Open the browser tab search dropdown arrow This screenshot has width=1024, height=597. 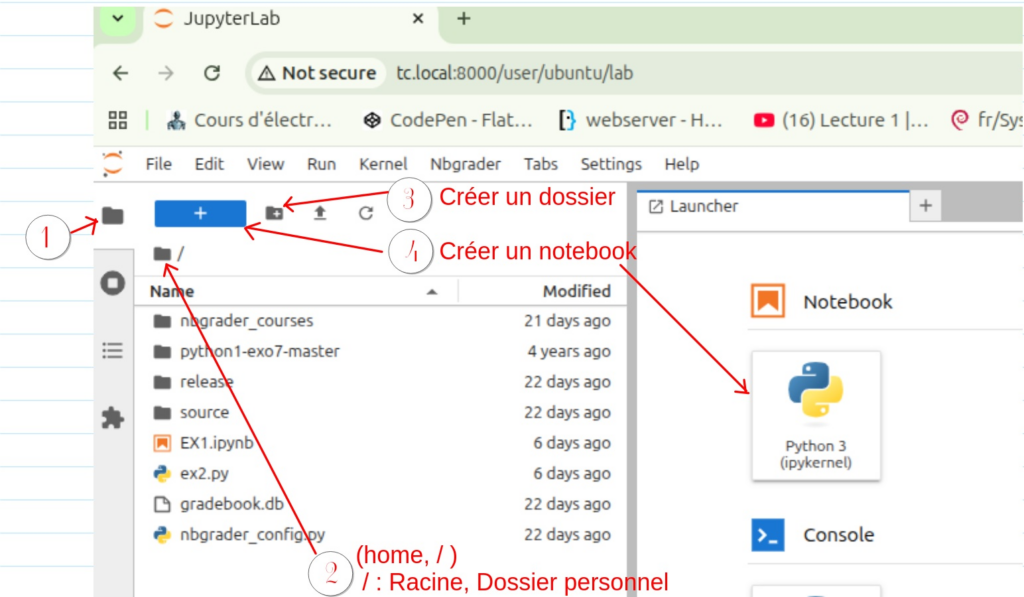click(x=118, y=19)
